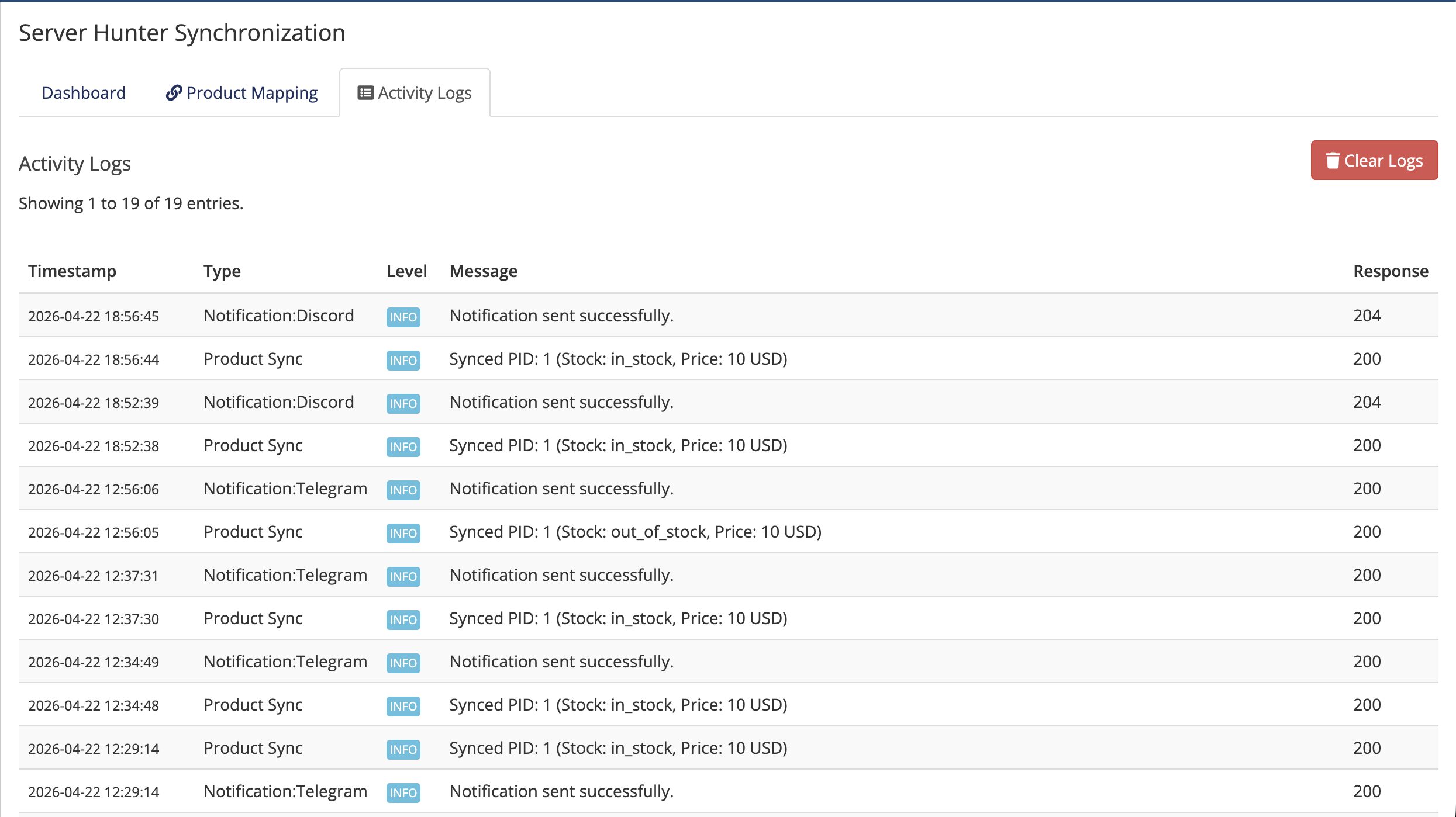Click Notification:Telegram type in the 12:34:49 row
The image size is (1456, 817).
point(285,662)
